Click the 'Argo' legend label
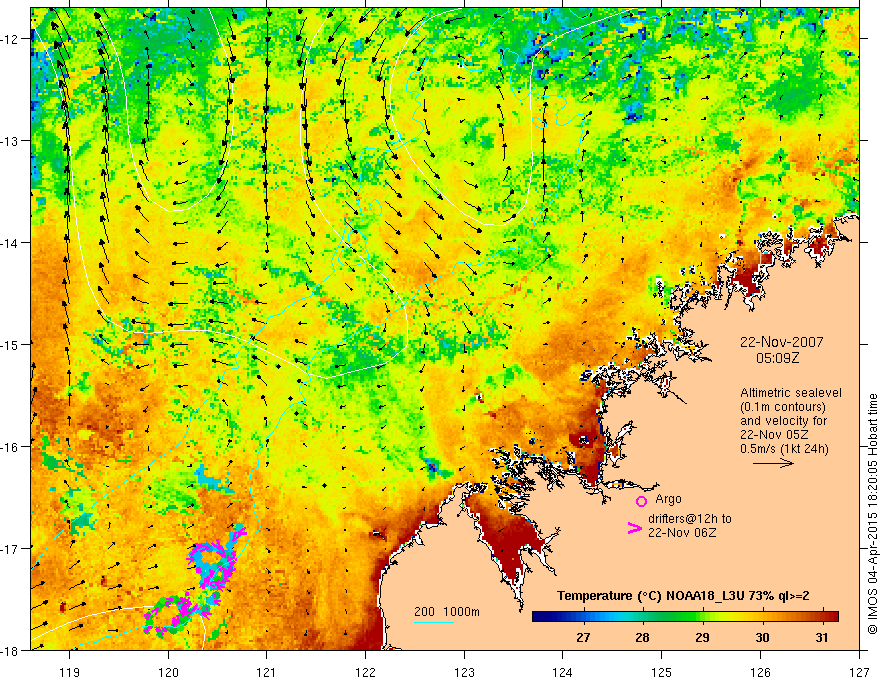Image resolution: width=880 pixels, height=680 pixels. point(668,499)
